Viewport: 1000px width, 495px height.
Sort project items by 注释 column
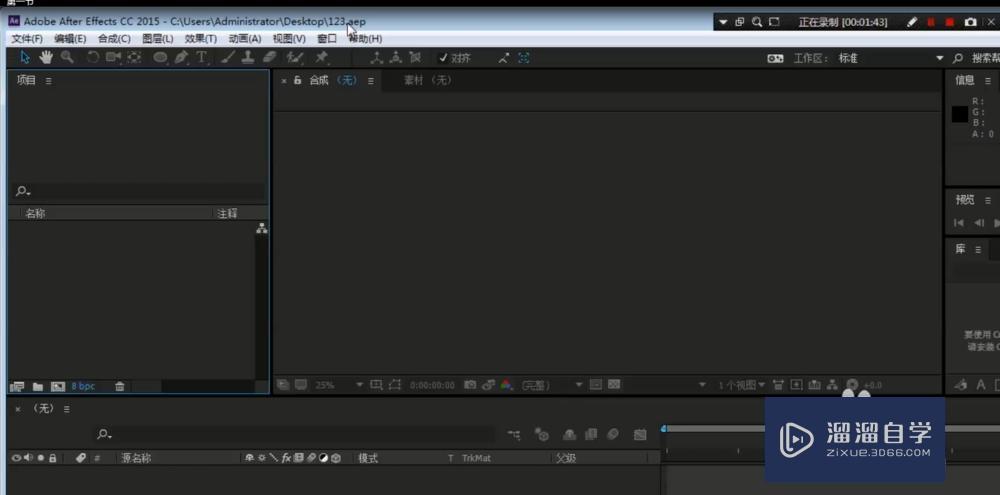pyautogui.click(x=227, y=214)
